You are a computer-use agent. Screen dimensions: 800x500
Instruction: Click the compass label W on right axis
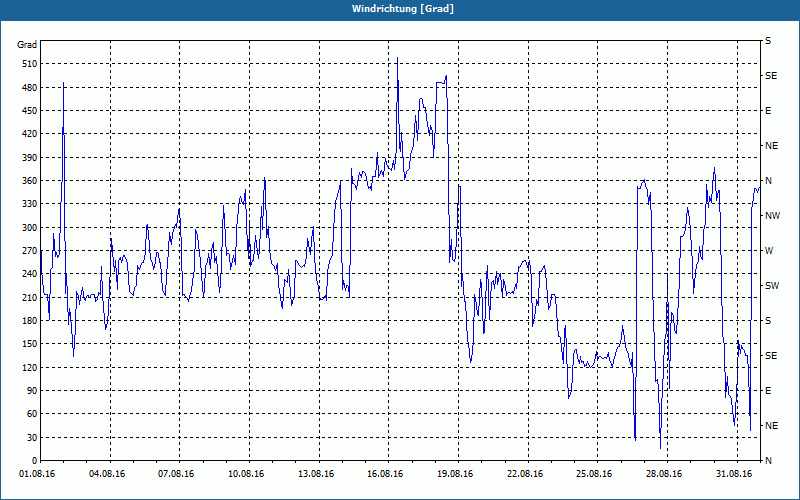tap(769, 251)
